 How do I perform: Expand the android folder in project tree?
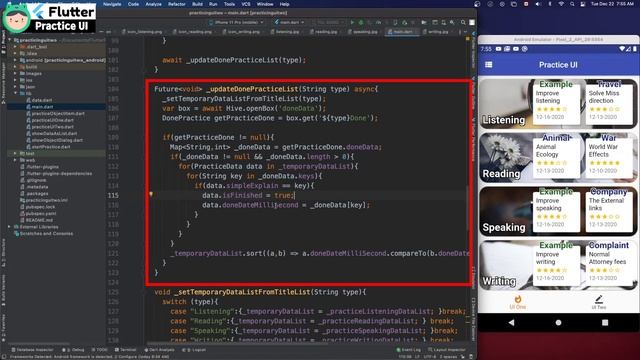click(16, 60)
